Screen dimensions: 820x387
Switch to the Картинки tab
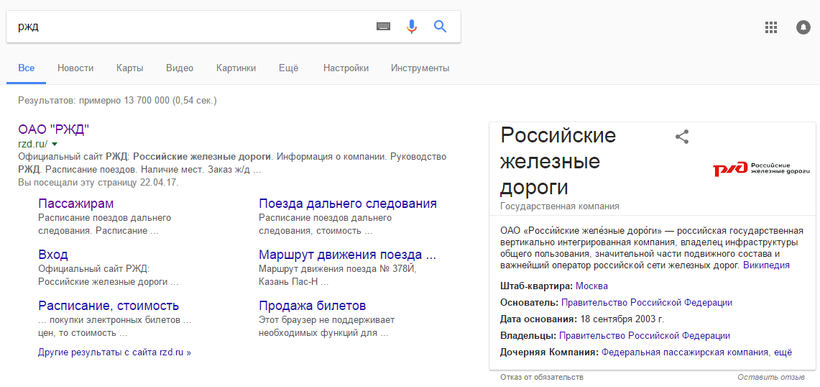pyautogui.click(x=236, y=68)
